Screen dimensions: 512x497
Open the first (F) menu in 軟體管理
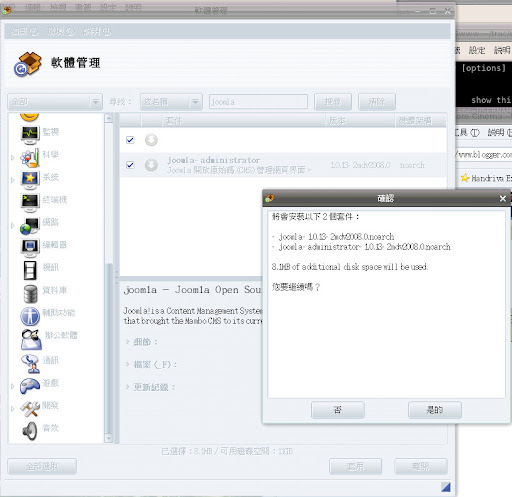[24, 31]
